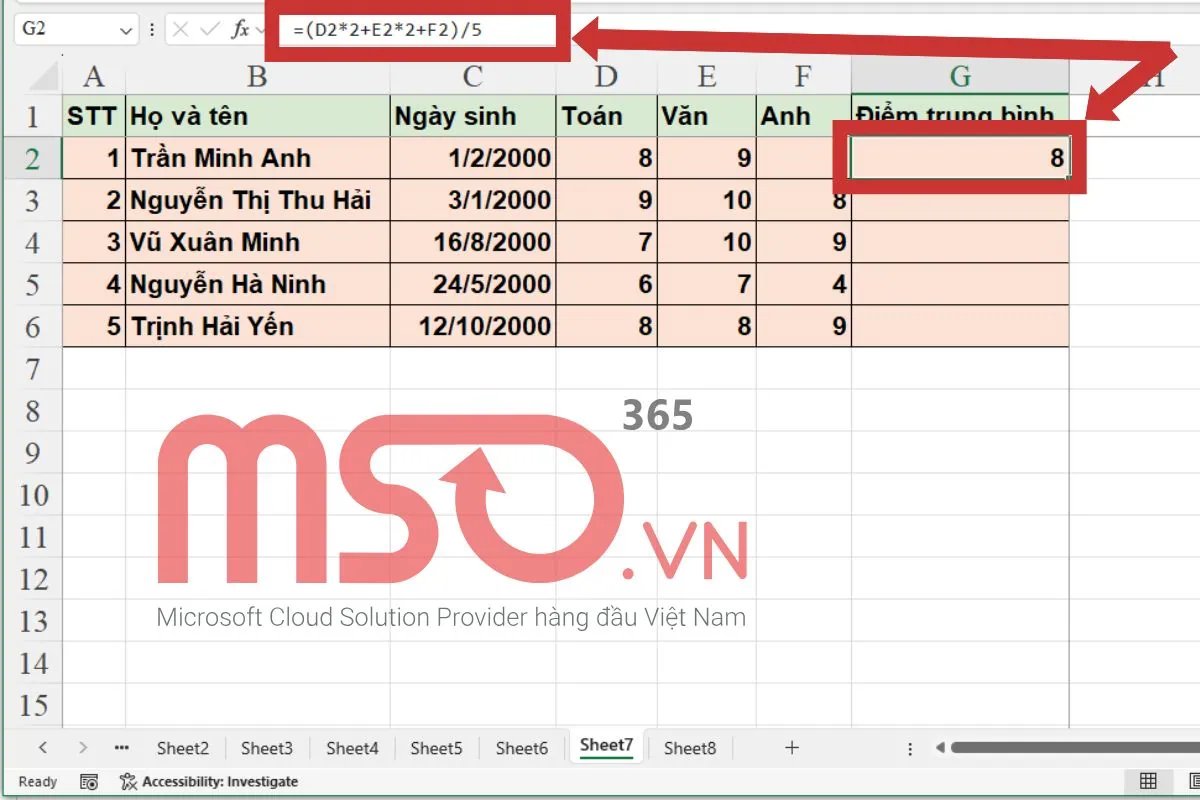Click the vertical ellipsis beside the sheet tabs
This screenshot has width=1200, height=800.
(x=909, y=747)
